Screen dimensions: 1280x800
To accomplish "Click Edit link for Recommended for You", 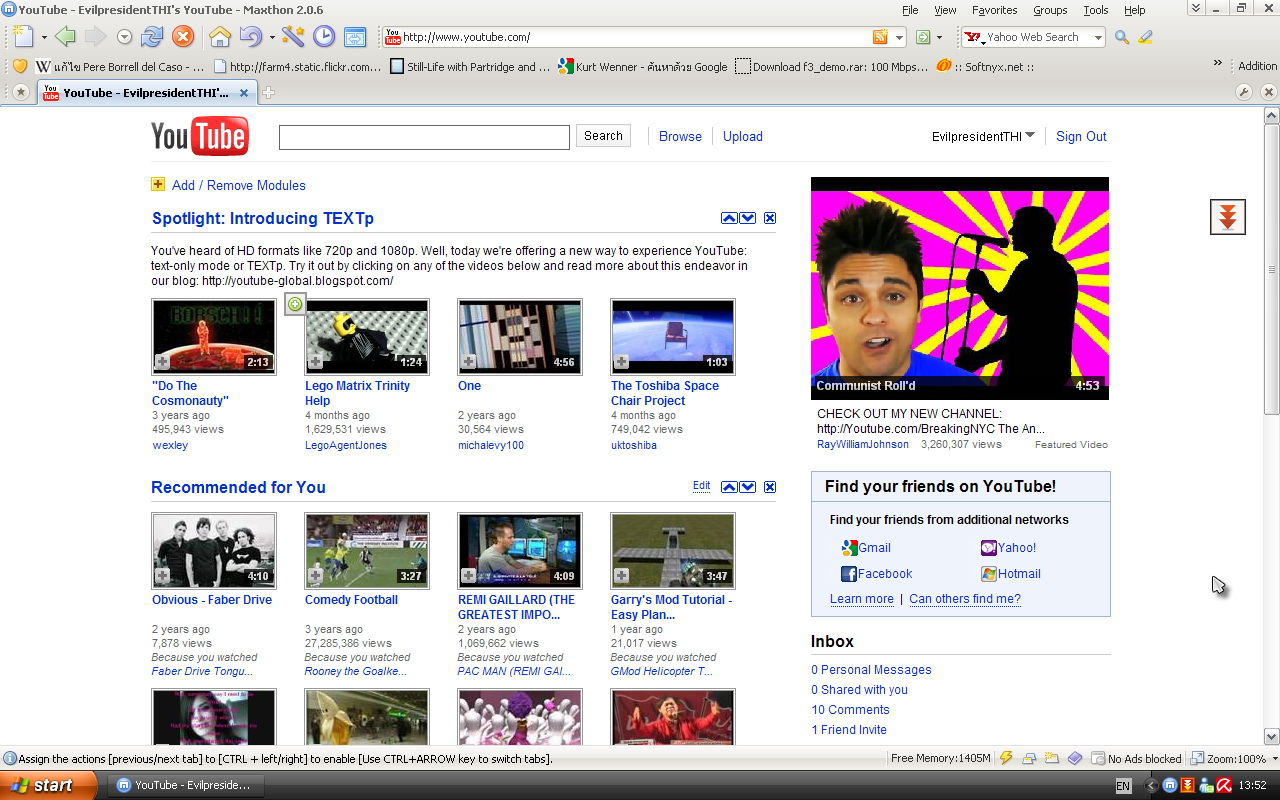I will pos(701,486).
